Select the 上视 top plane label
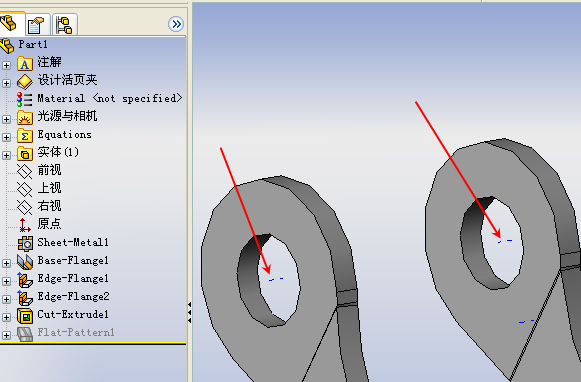This screenshot has width=581, height=382. click(x=50, y=188)
